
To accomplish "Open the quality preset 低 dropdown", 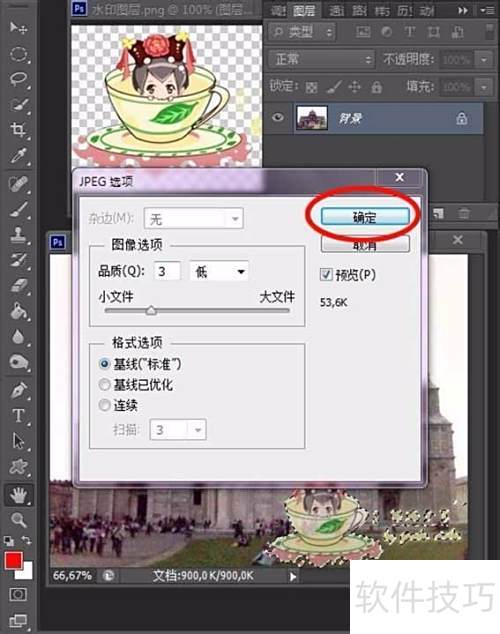I will 219,271.
